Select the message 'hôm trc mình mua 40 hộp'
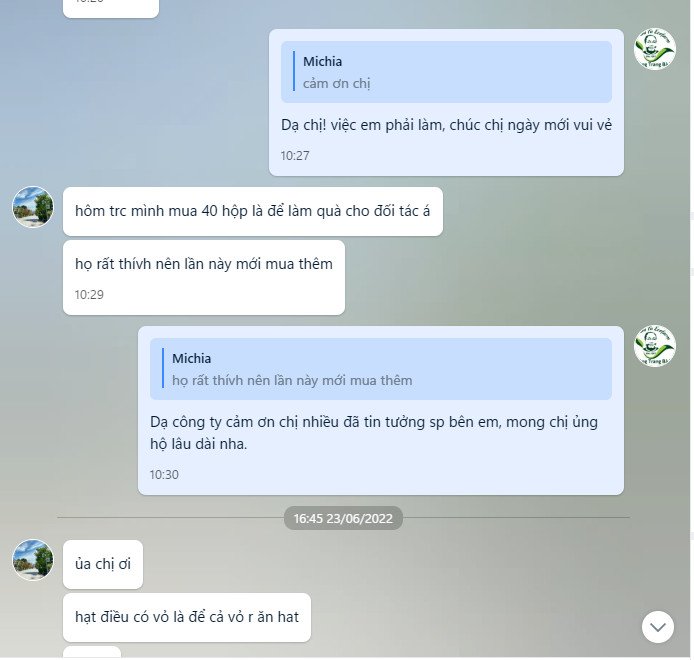This screenshot has width=694, height=660. click(253, 211)
